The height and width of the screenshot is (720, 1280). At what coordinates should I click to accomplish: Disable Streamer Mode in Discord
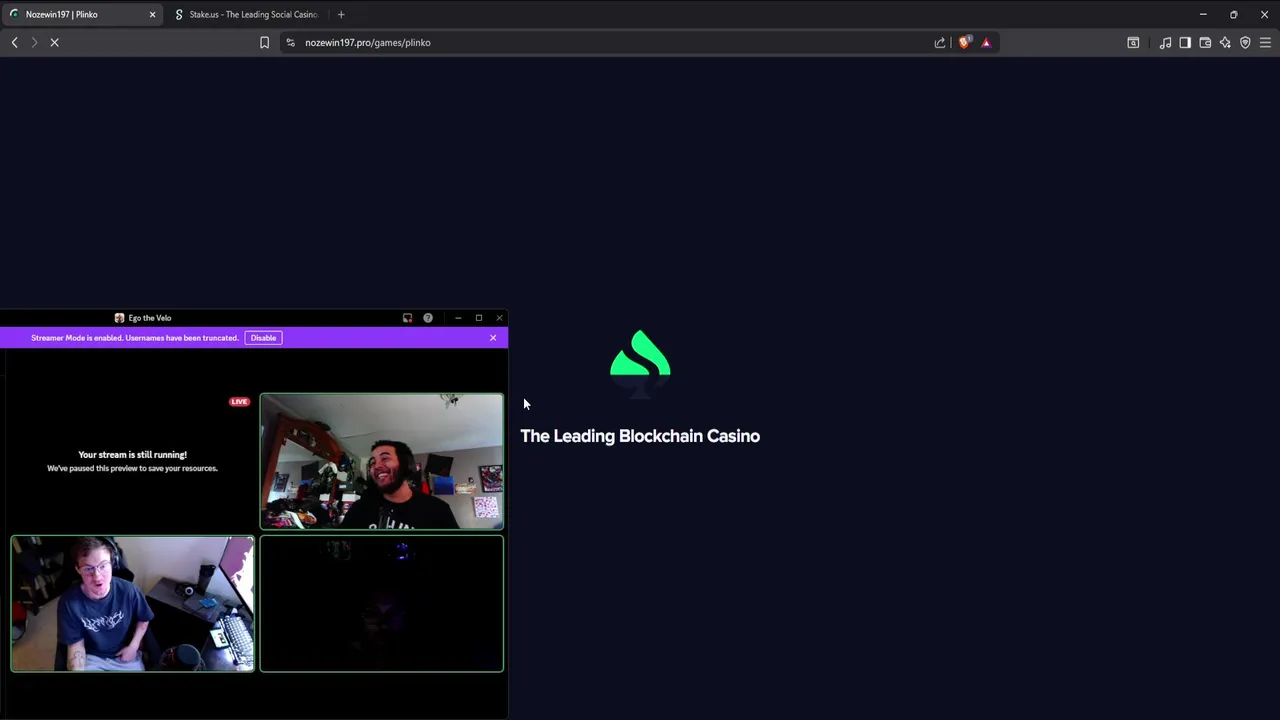click(263, 338)
